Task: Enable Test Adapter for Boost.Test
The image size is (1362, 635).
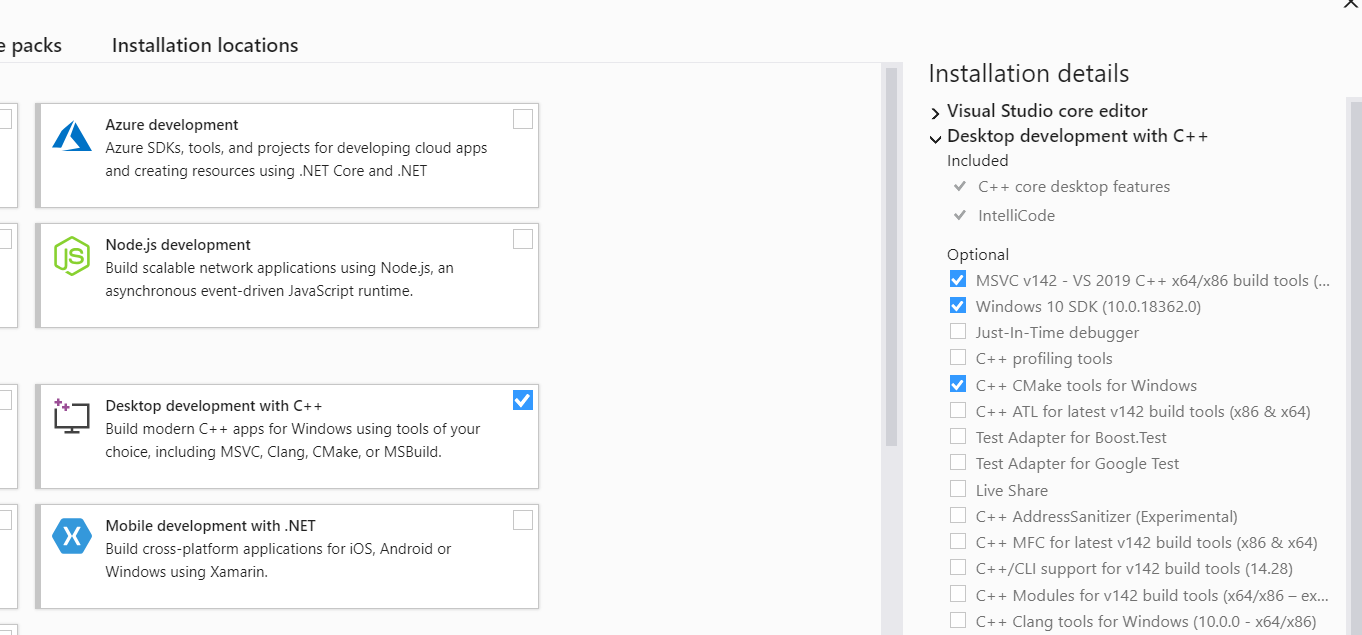Action: tap(958, 437)
